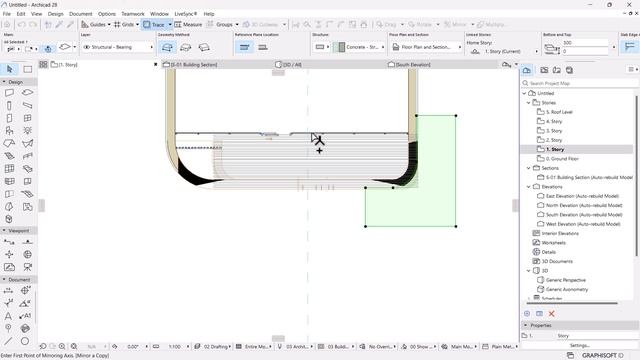Select the Elevation viewpoint tool

click(x=27, y=242)
